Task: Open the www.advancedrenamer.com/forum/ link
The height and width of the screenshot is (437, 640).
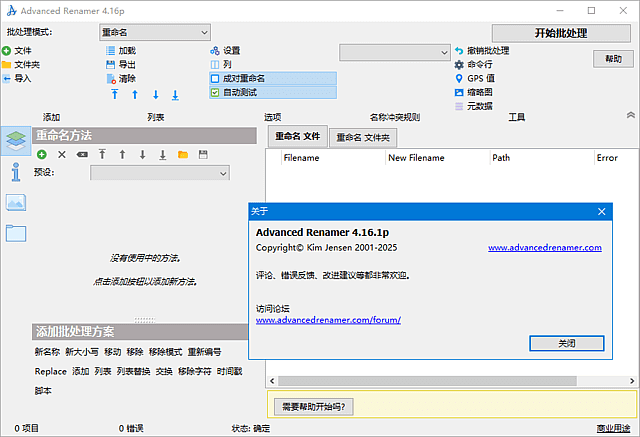Action: pyautogui.click(x=328, y=320)
